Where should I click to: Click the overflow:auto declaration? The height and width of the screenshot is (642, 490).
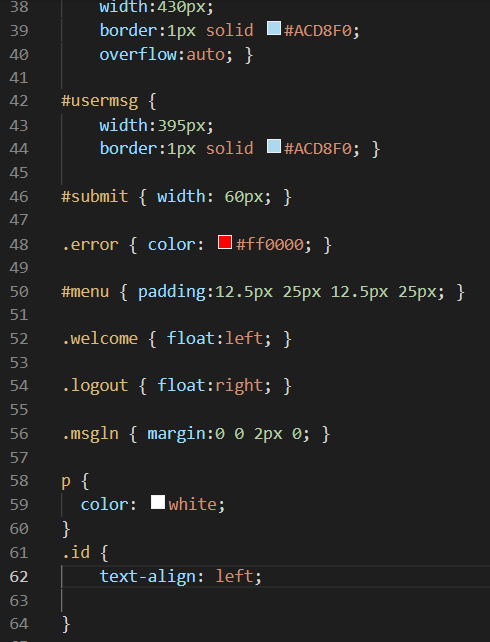(x=166, y=54)
